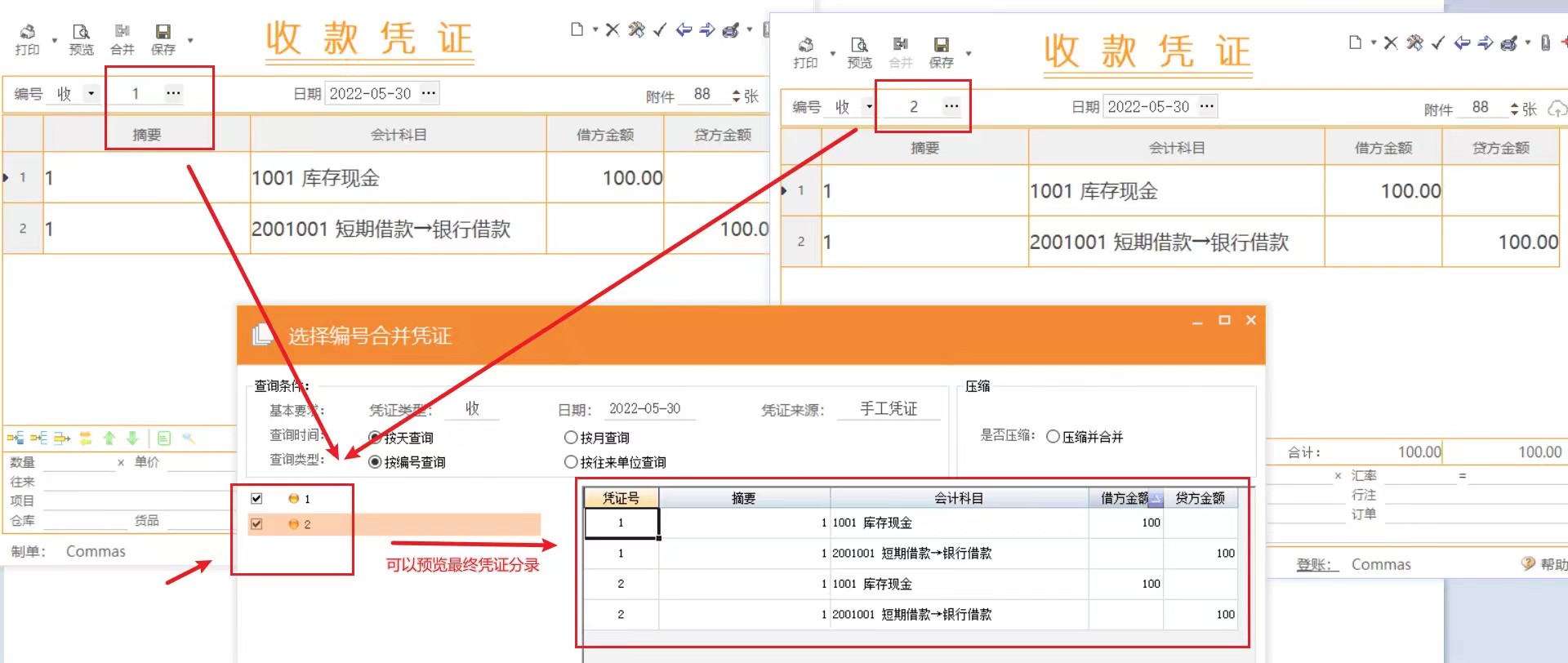Click 1001 库存现金 account cell in left row 1
The image size is (1568, 663).
point(398,178)
